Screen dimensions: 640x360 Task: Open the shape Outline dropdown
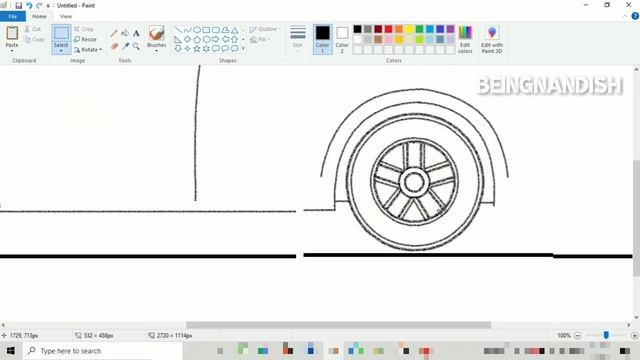click(x=265, y=29)
